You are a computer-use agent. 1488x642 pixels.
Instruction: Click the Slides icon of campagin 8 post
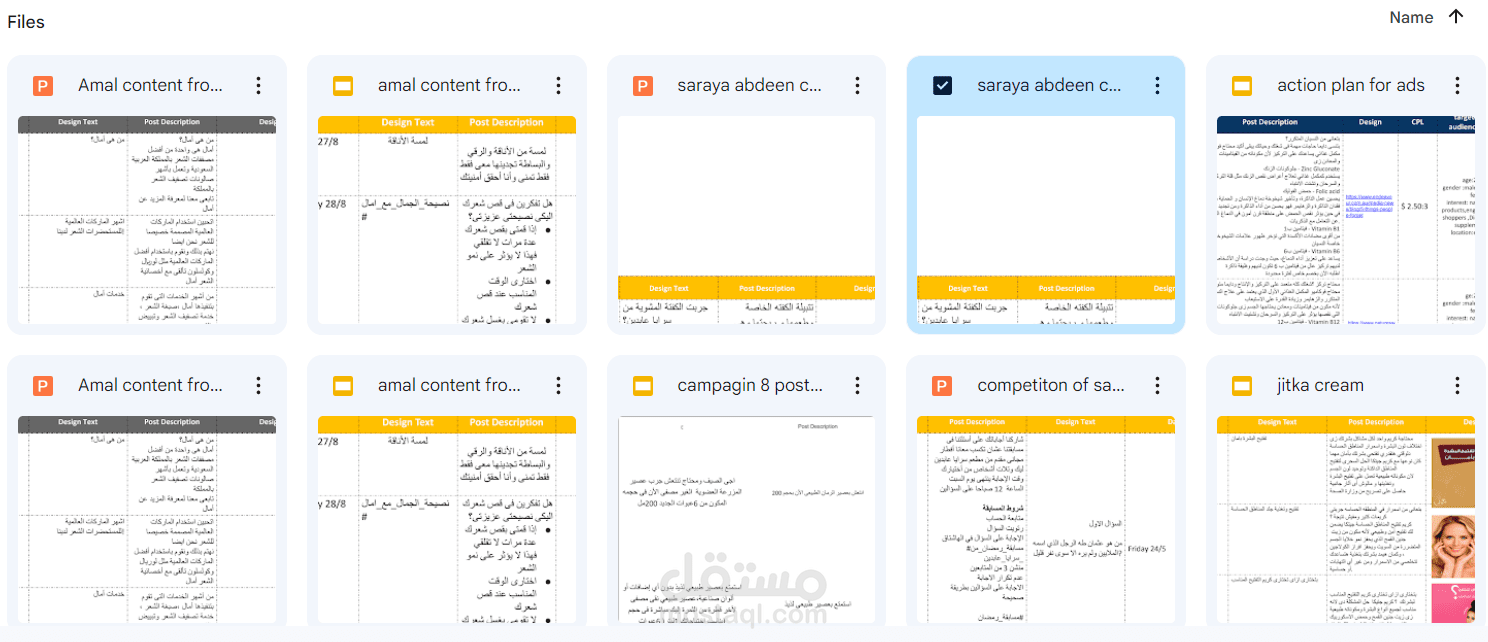[643, 386]
